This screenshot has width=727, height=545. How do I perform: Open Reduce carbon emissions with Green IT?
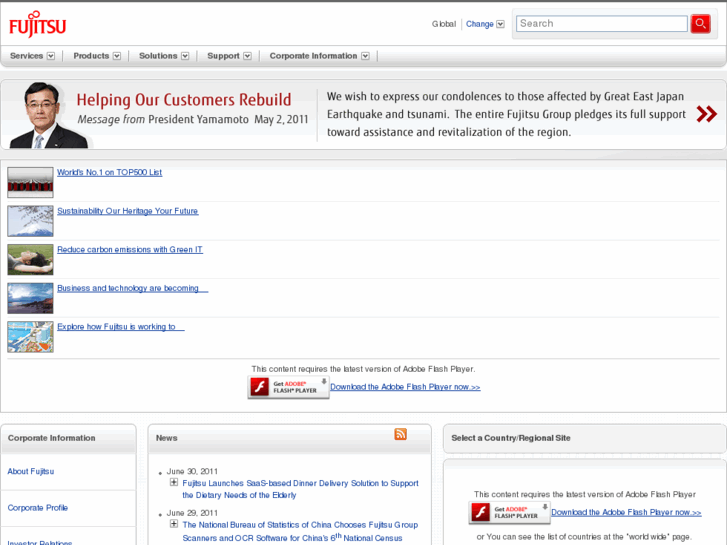tap(130, 250)
